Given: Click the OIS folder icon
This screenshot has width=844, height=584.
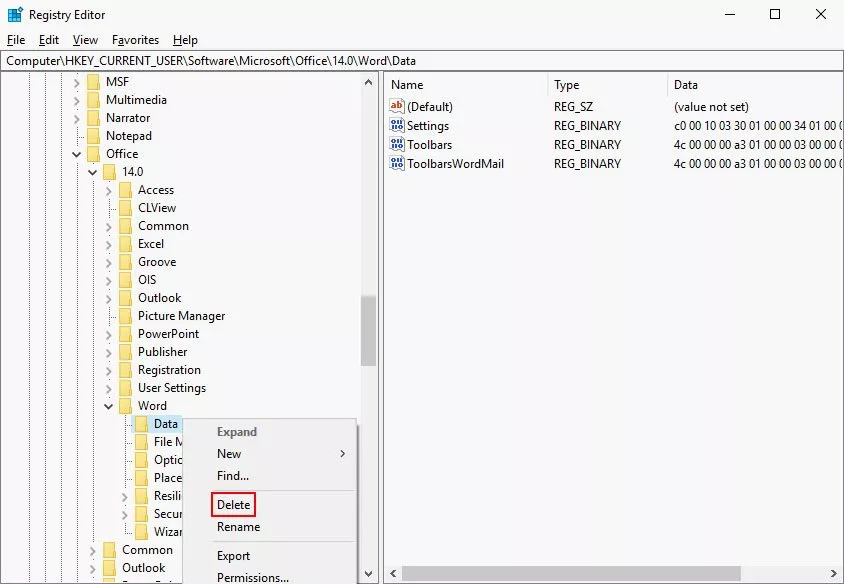Looking at the screenshot, I should coord(125,280).
